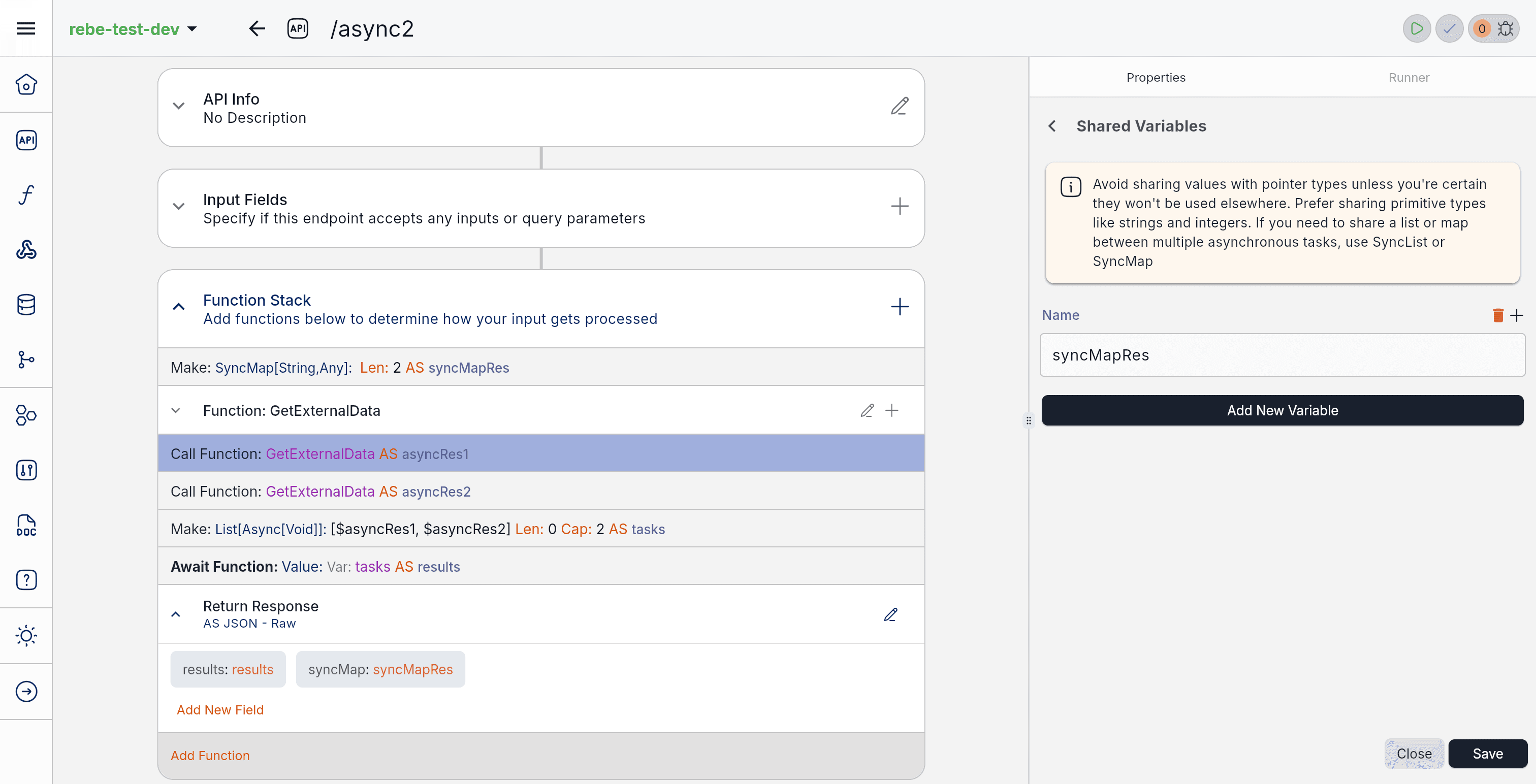This screenshot has height=784, width=1536.
Task: Add an input field with plus
Action: (900, 206)
